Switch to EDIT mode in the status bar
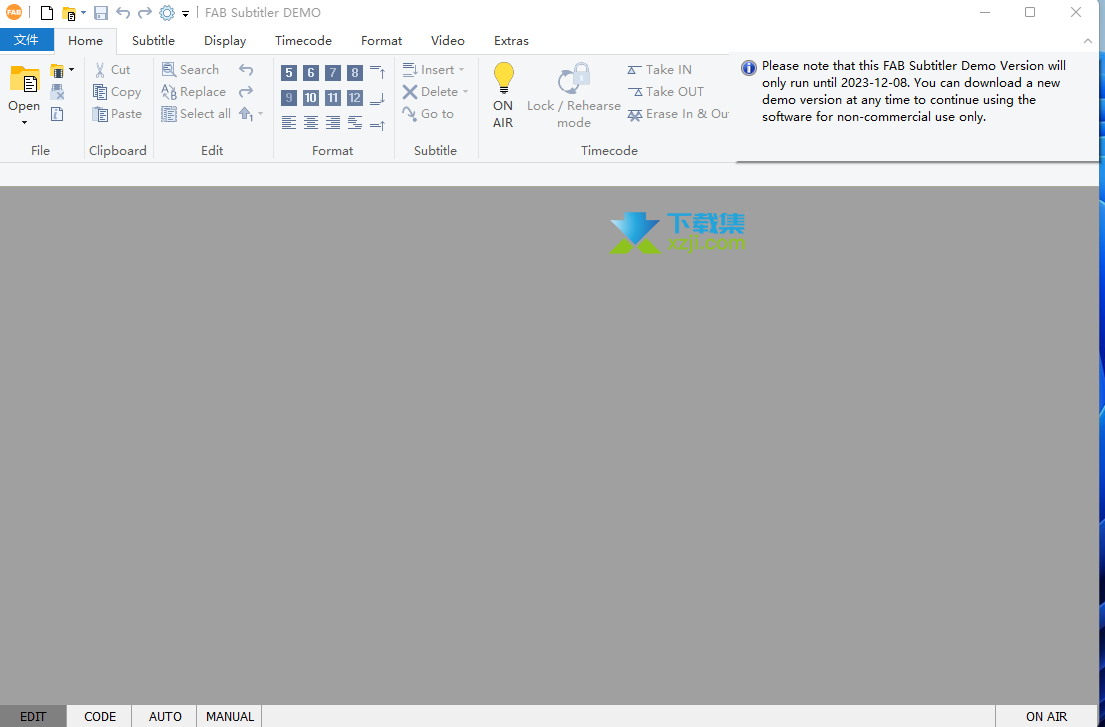 (33, 716)
